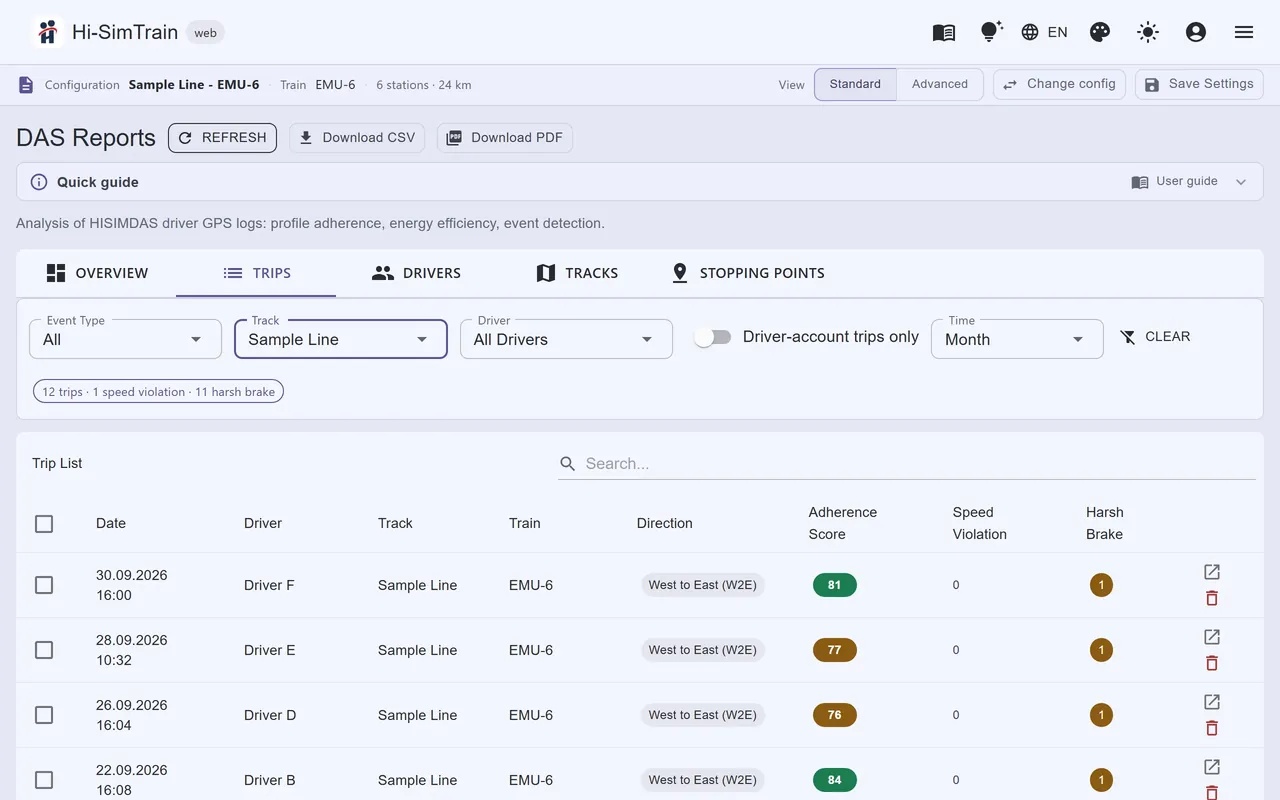Switch view to Advanced
Screen dimensions: 1280x800
coord(940,84)
